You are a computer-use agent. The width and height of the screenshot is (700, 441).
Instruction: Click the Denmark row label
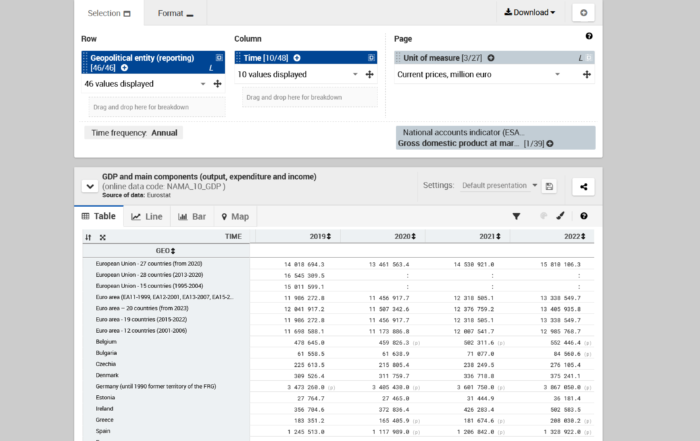(107, 375)
